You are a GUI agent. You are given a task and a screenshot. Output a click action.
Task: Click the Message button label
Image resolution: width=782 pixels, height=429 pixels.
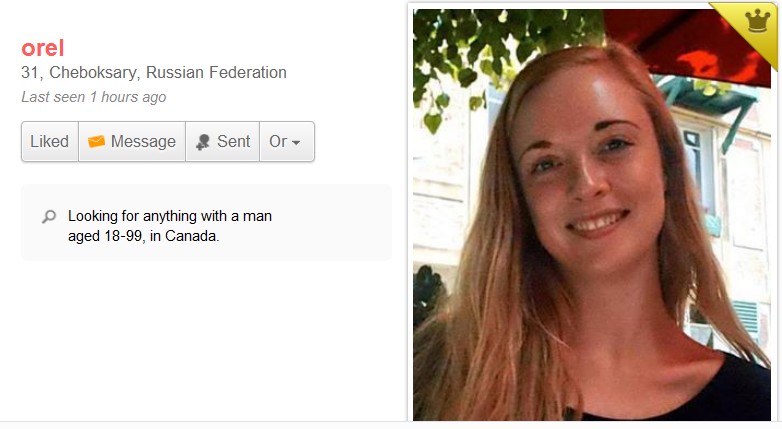tap(143, 142)
